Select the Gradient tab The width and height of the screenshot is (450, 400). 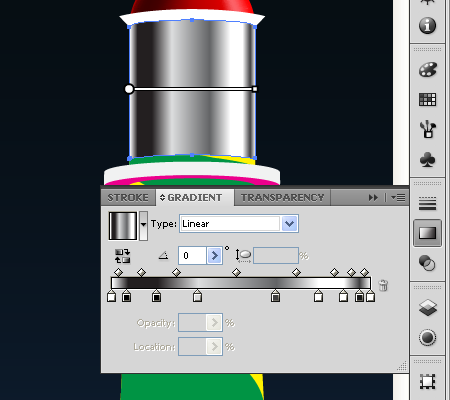click(195, 198)
